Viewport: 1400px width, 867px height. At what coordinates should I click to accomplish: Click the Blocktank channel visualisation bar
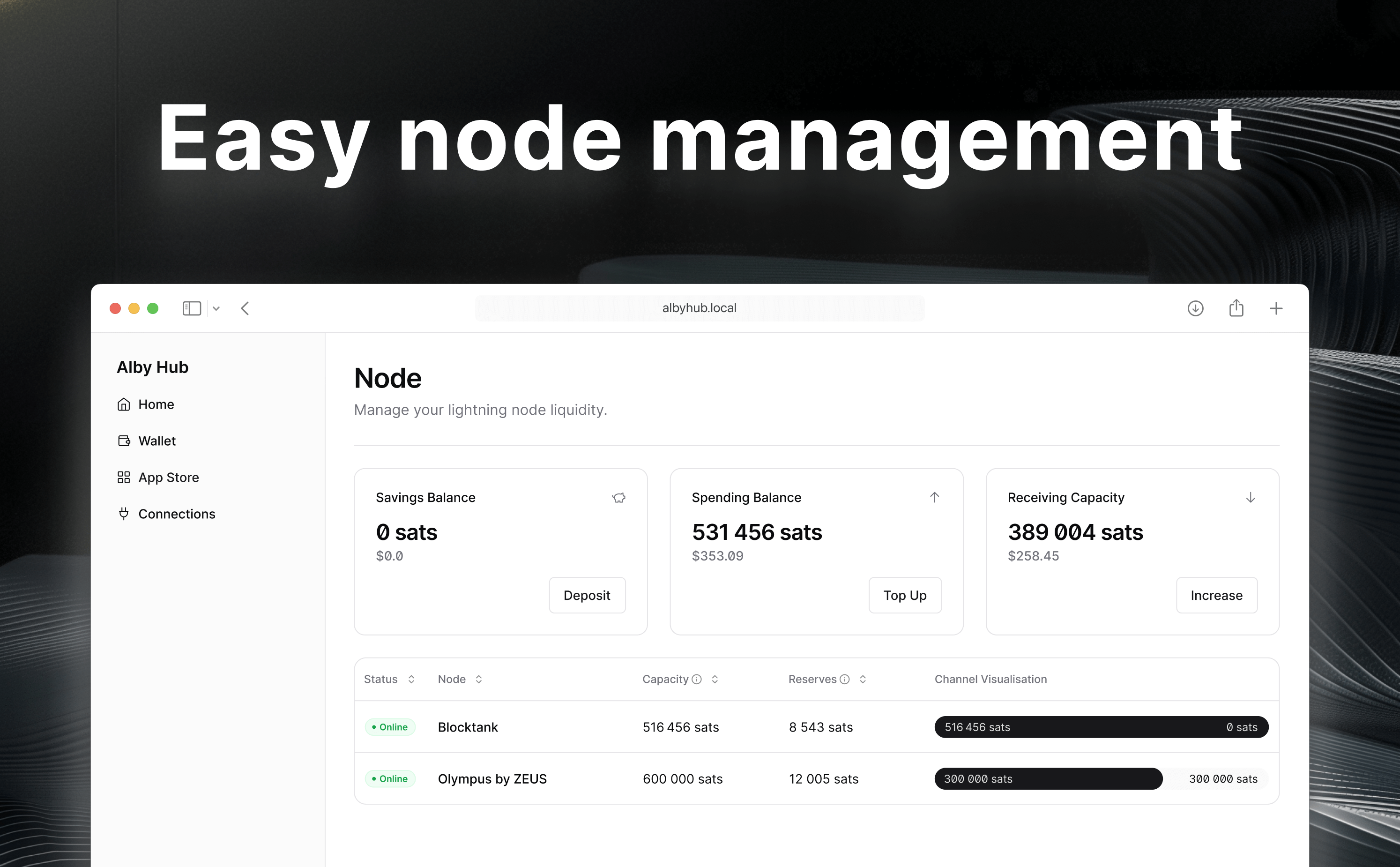point(1101,726)
